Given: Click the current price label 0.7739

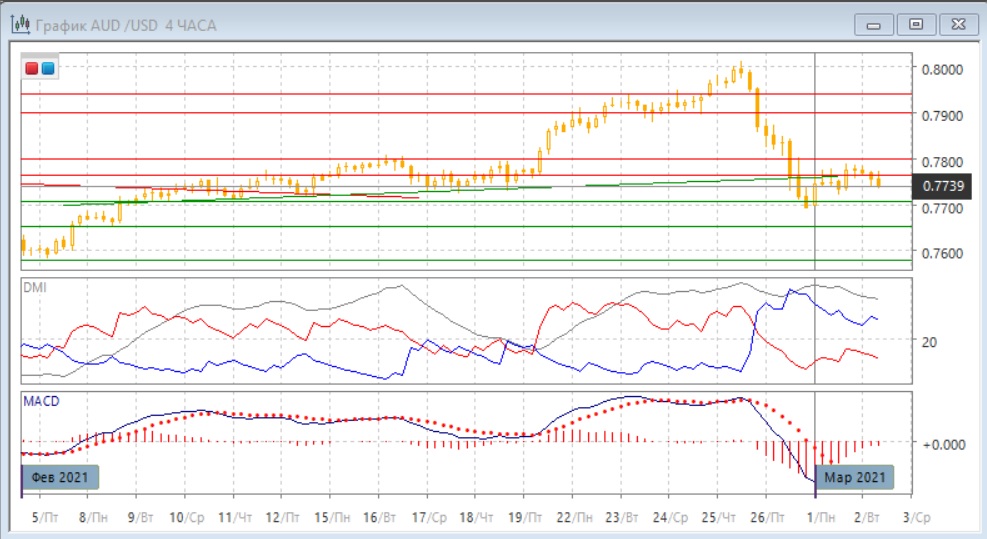Looking at the screenshot, I should tap(943, 186).
